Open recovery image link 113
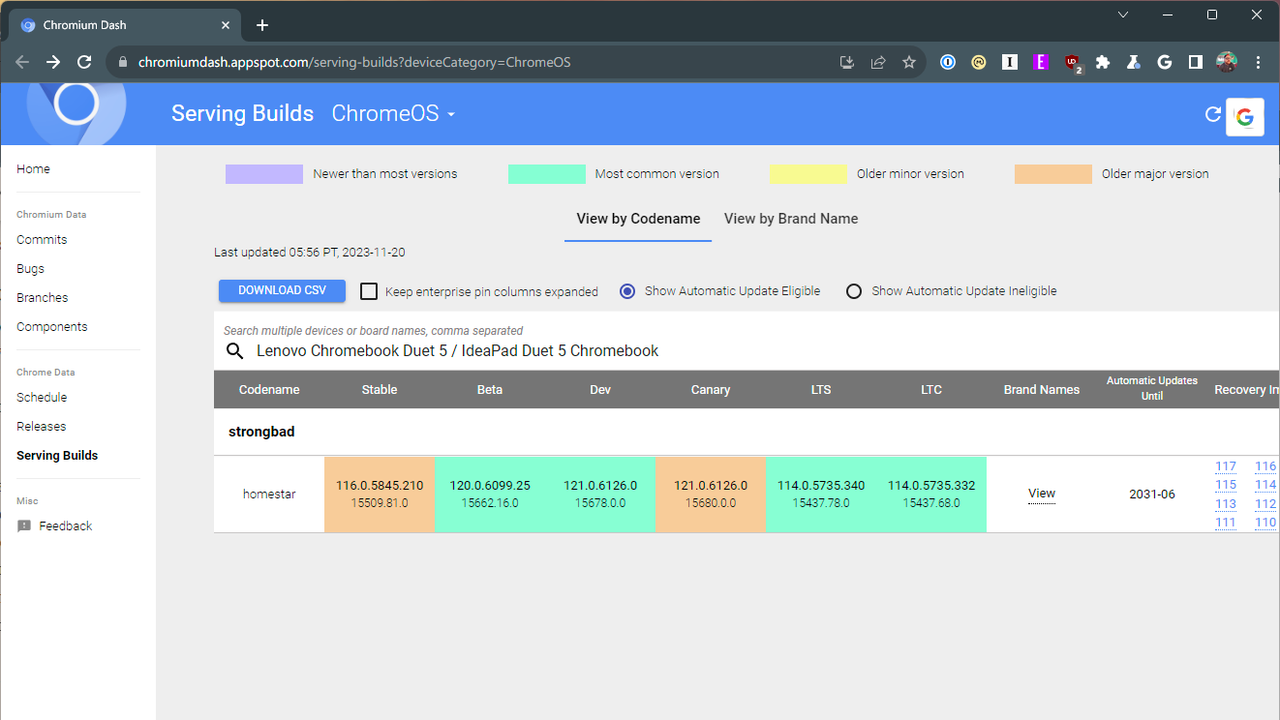Screen dimensions: 1280x720 click(1226, 504)
